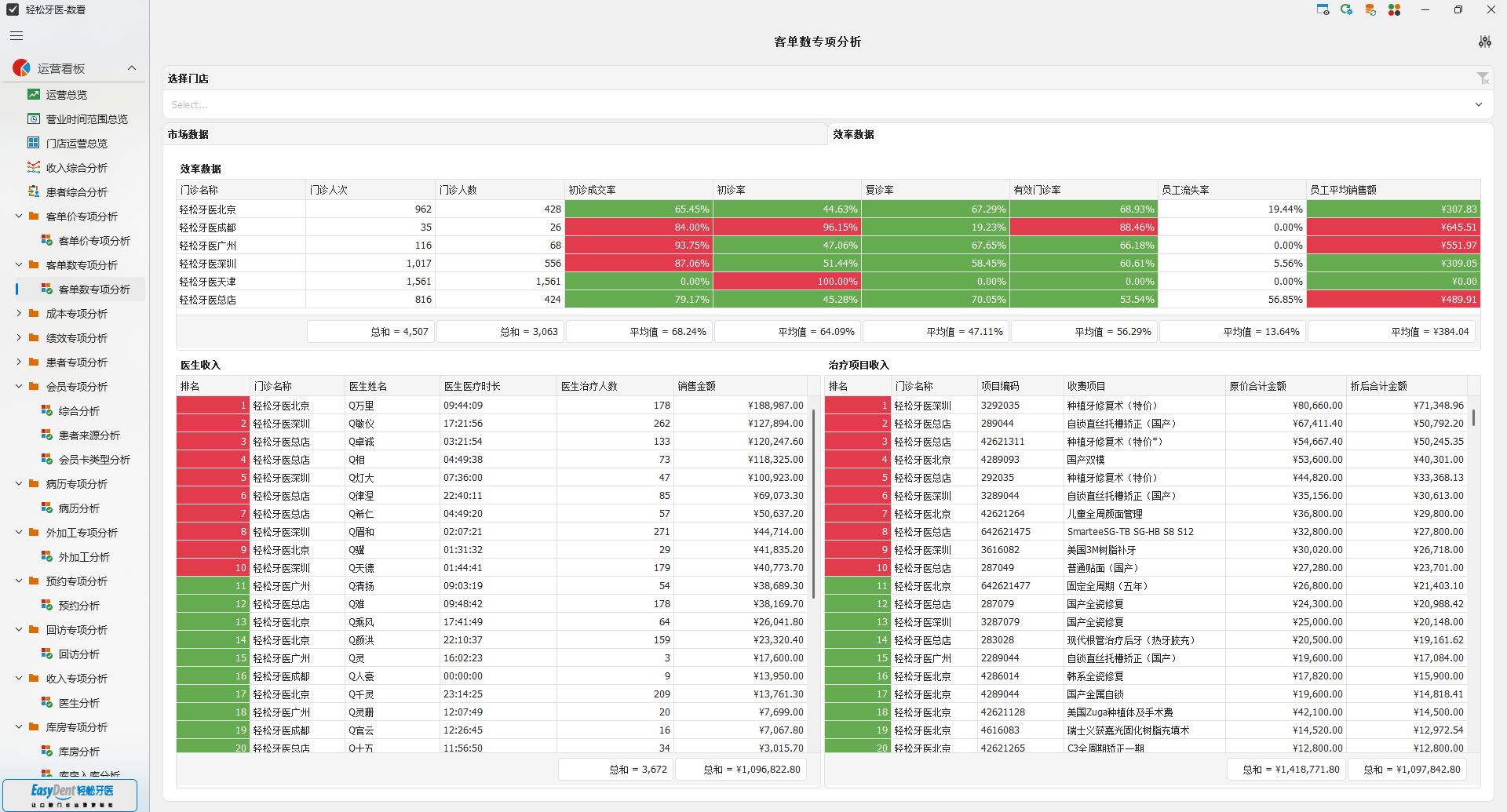Clear the 选择门店 filter with the funnel icon
This screenshot has width=1507, height=812.
(x=1483, y=78)
